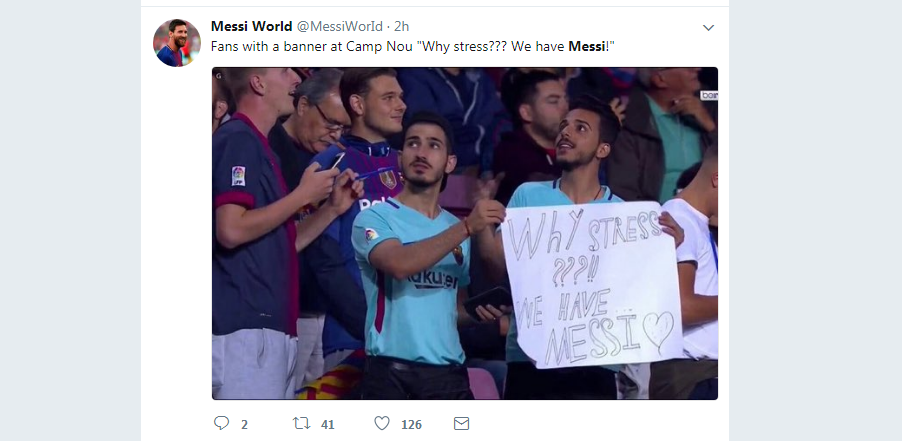Open the Messi World display name link
This screenshot has height=441, width=902.
coord(251,26)
